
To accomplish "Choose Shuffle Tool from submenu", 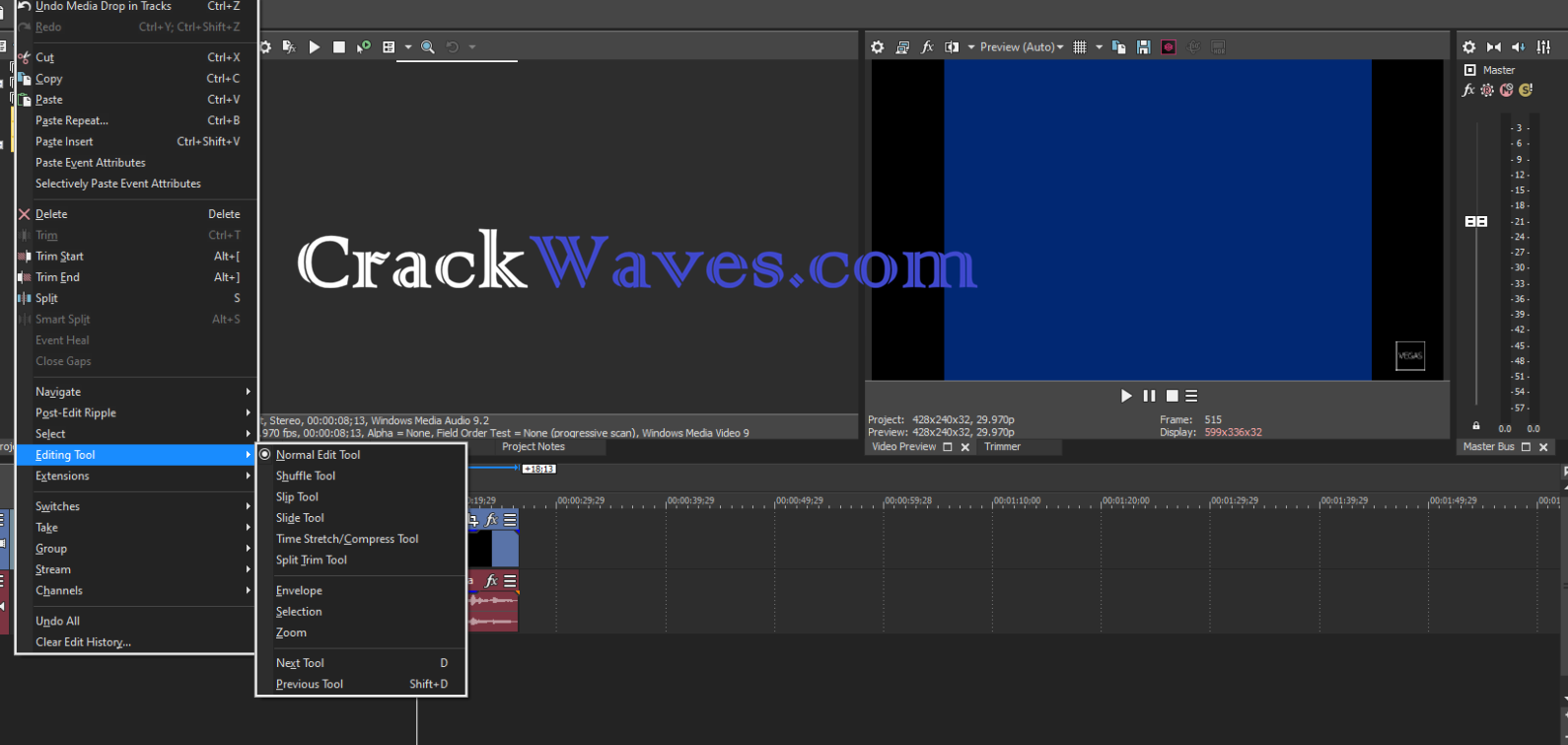I will tap(361, 476).
